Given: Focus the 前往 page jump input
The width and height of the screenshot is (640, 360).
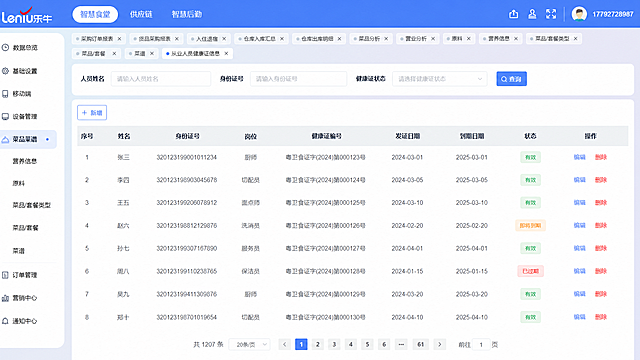Looking at the screenshot, I should pos(481,344).
